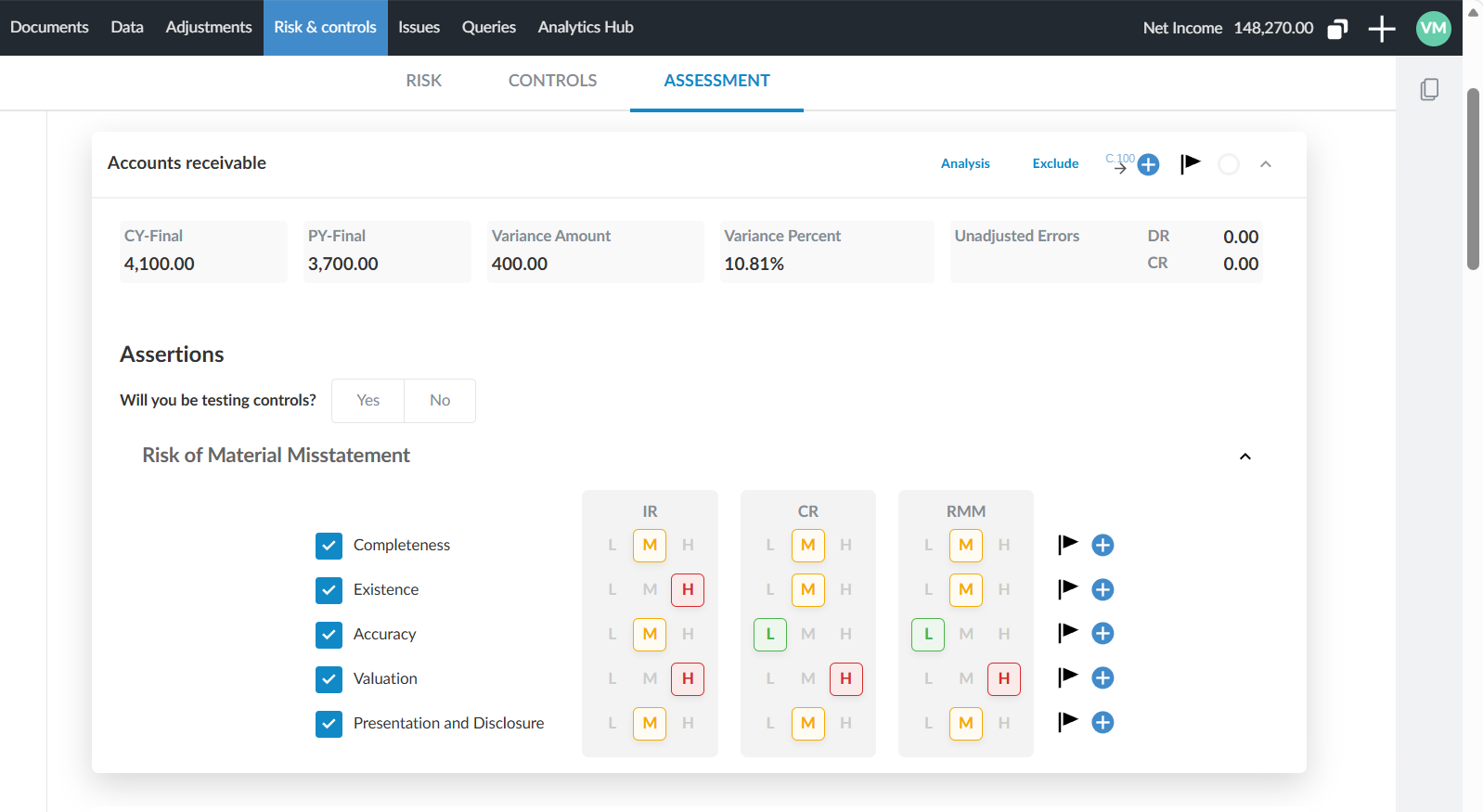Set Presentation and Disclosure RMM to High
1483x812 pixels.
[1004, 724]
